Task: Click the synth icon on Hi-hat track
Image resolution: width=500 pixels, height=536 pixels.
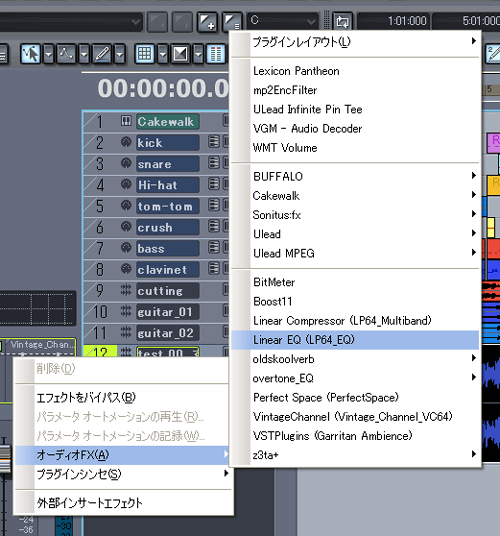Action: (126, 184)
